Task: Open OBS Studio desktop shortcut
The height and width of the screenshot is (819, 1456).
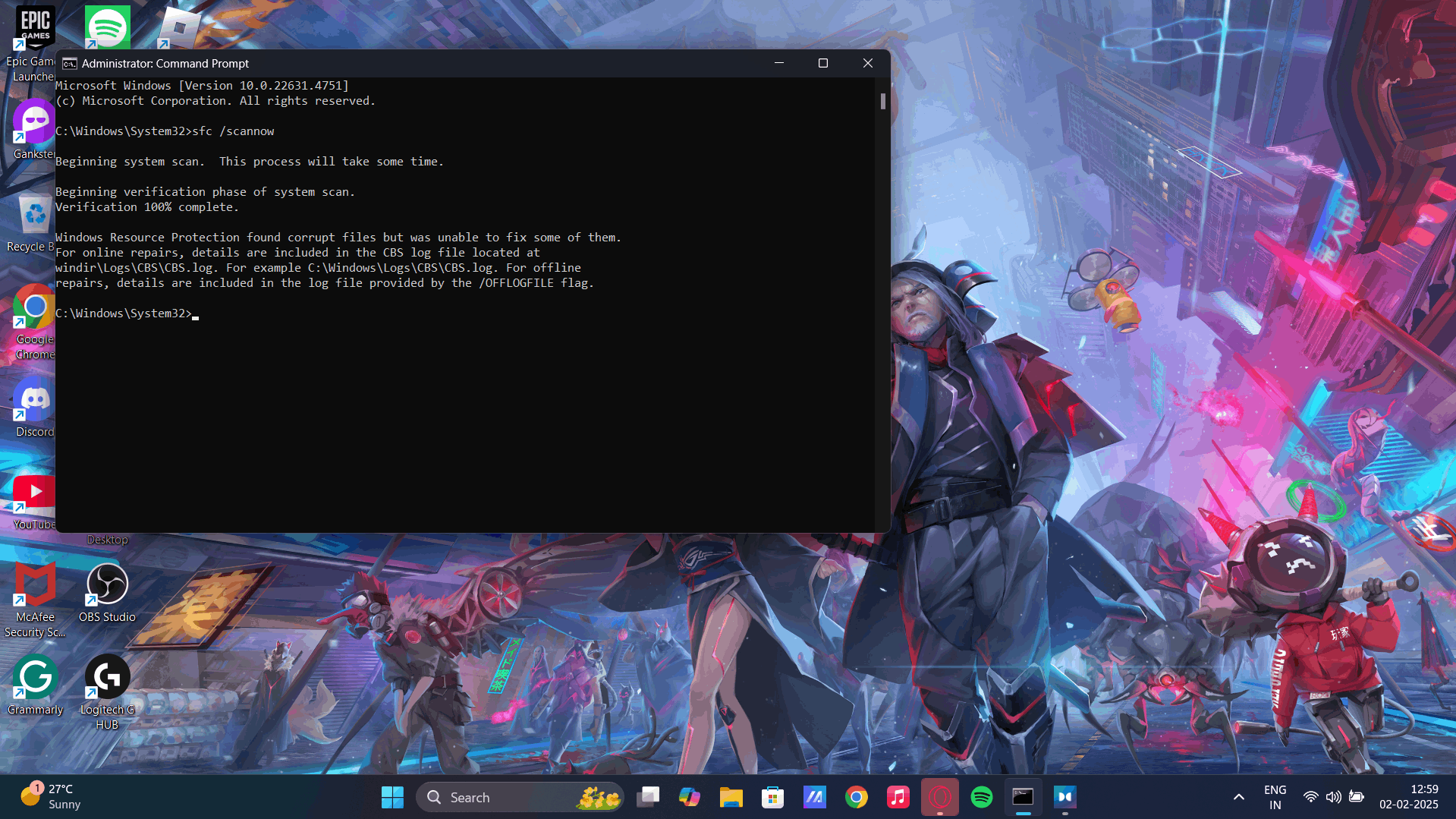Action: [107, 592]
